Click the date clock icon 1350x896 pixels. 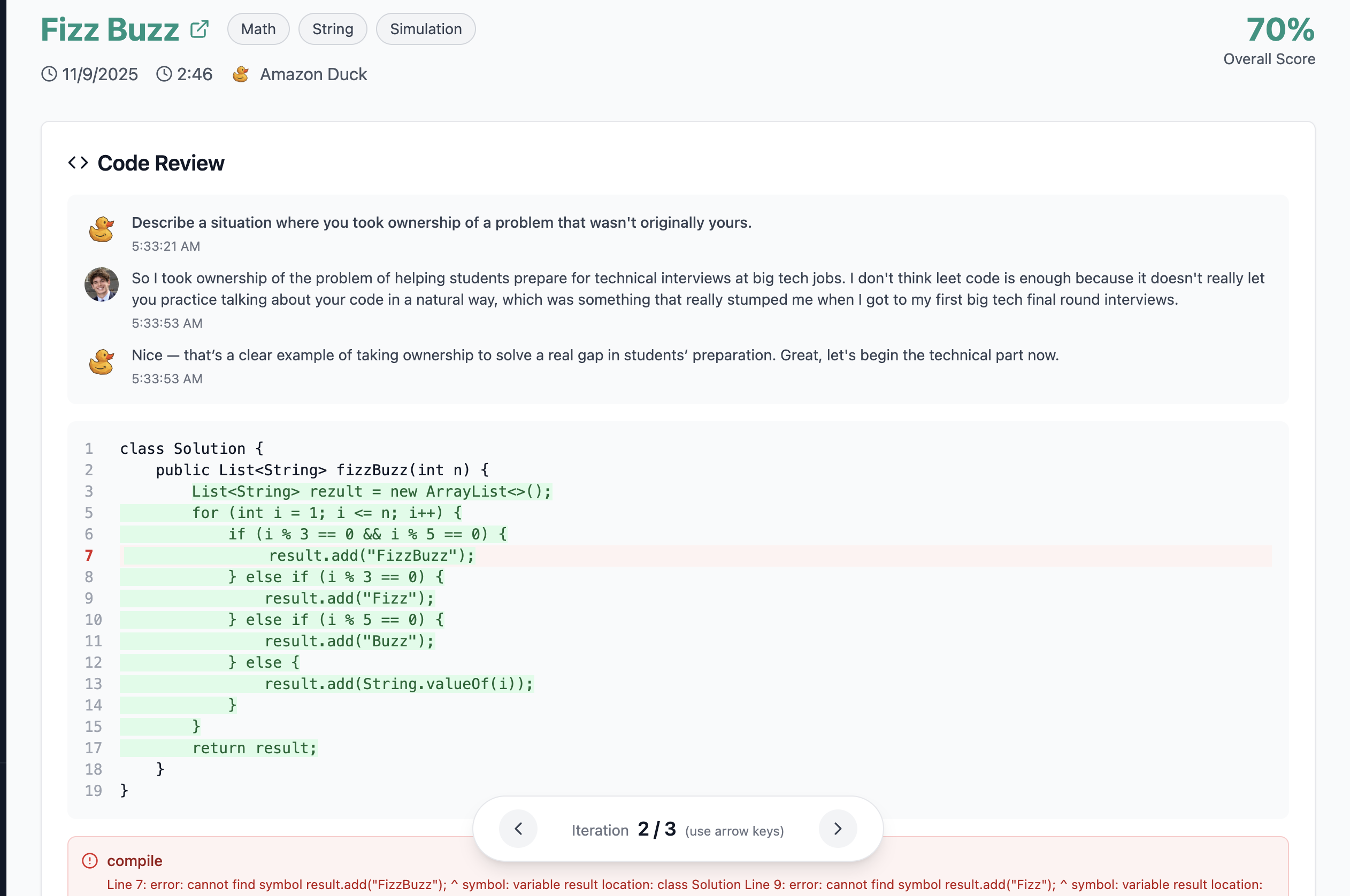click(49, 74)
